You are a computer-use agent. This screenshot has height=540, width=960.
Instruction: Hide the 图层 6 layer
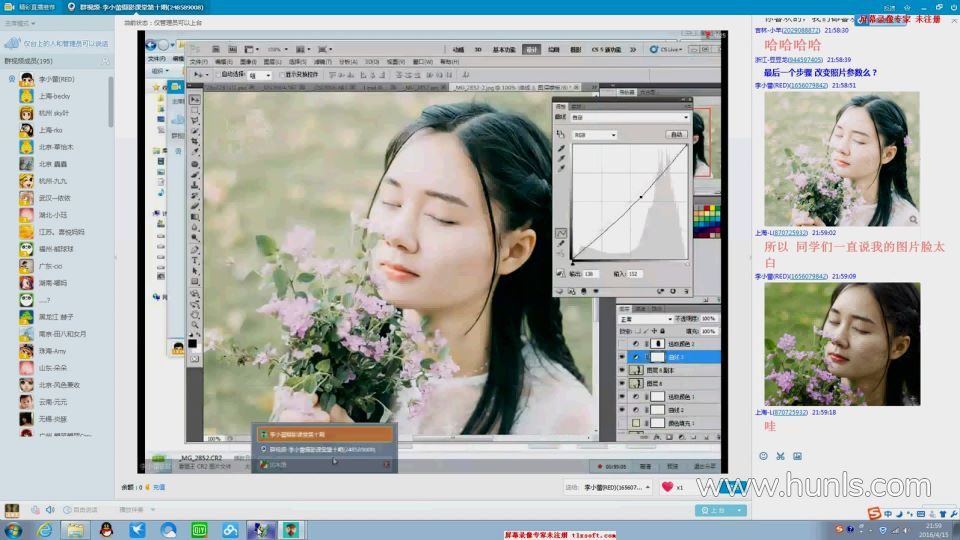622,383
